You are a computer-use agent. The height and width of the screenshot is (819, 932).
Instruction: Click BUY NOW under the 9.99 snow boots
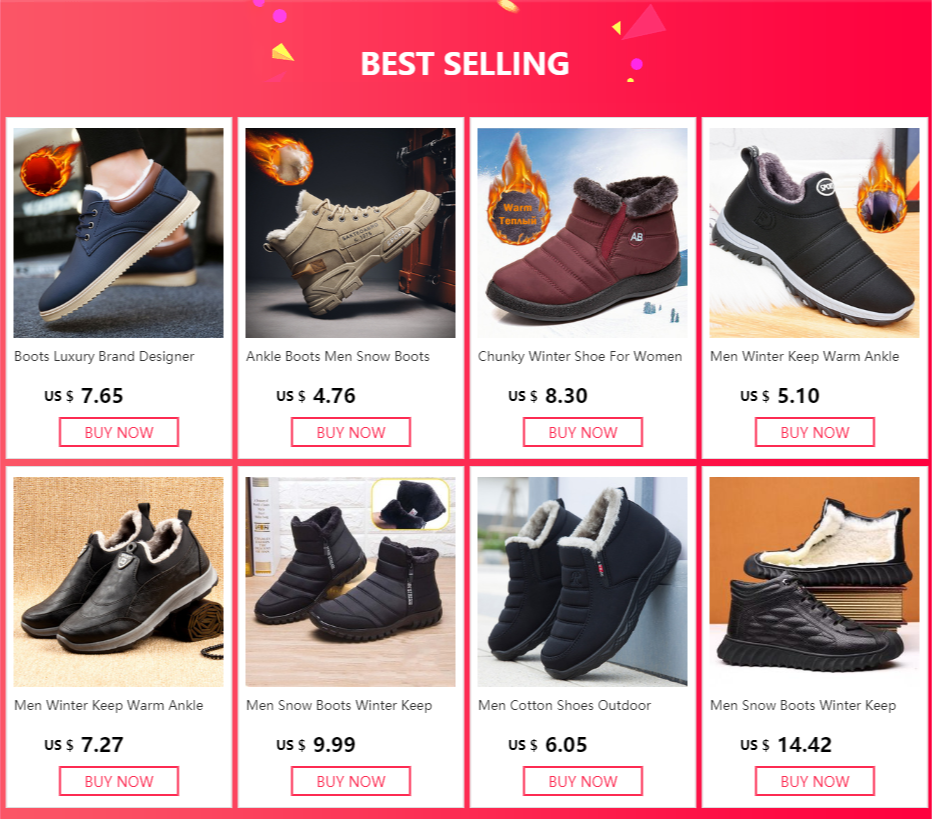point(351,781)
